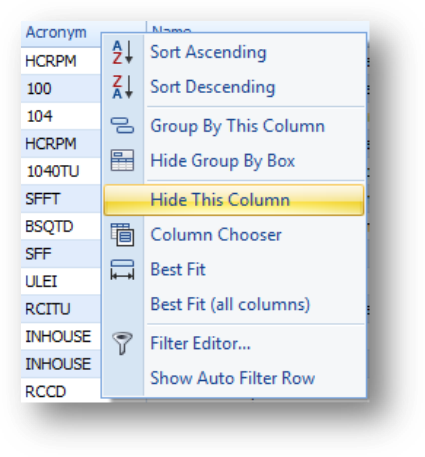Select the BSQTD row cell
The image size is (425, 457).
pyautogui.click(x=61, y=227)
